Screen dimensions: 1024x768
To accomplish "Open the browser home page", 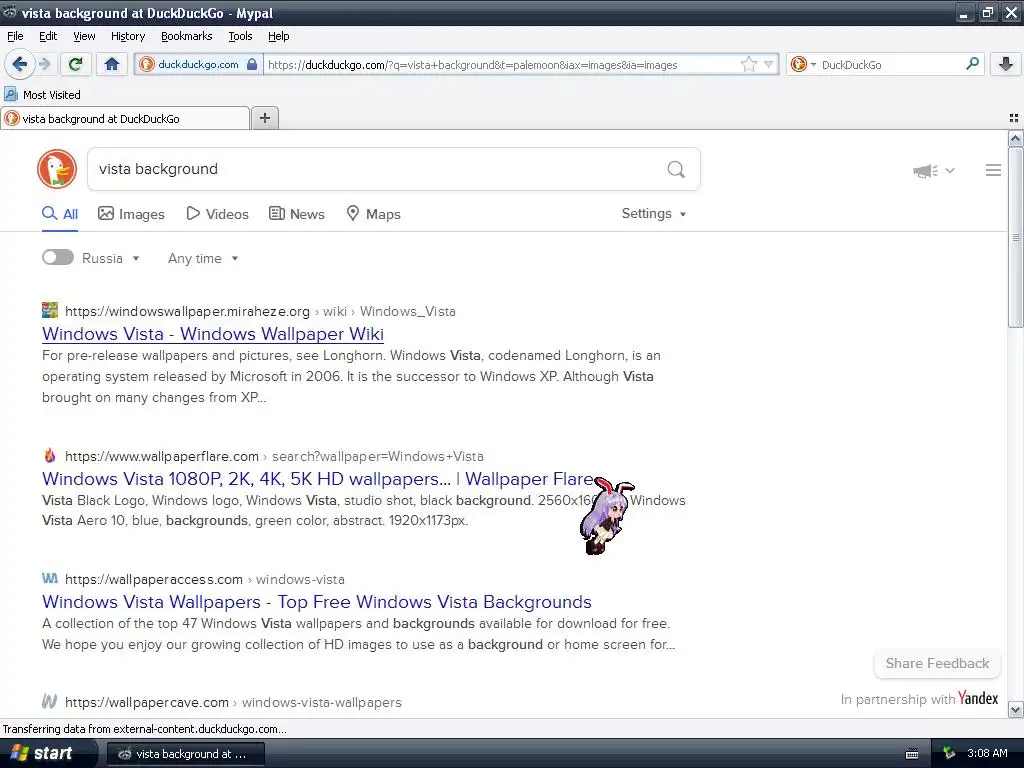I will coord(112,64).
